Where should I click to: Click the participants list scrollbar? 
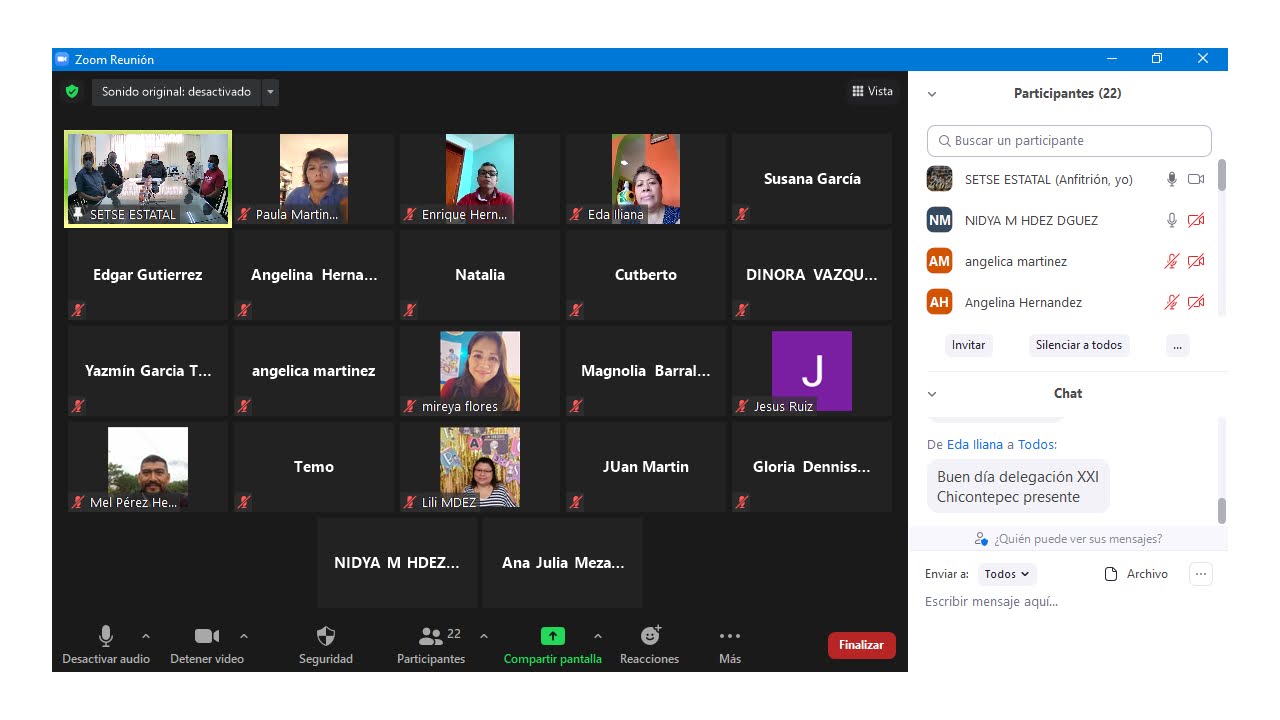pos(1221,177)
